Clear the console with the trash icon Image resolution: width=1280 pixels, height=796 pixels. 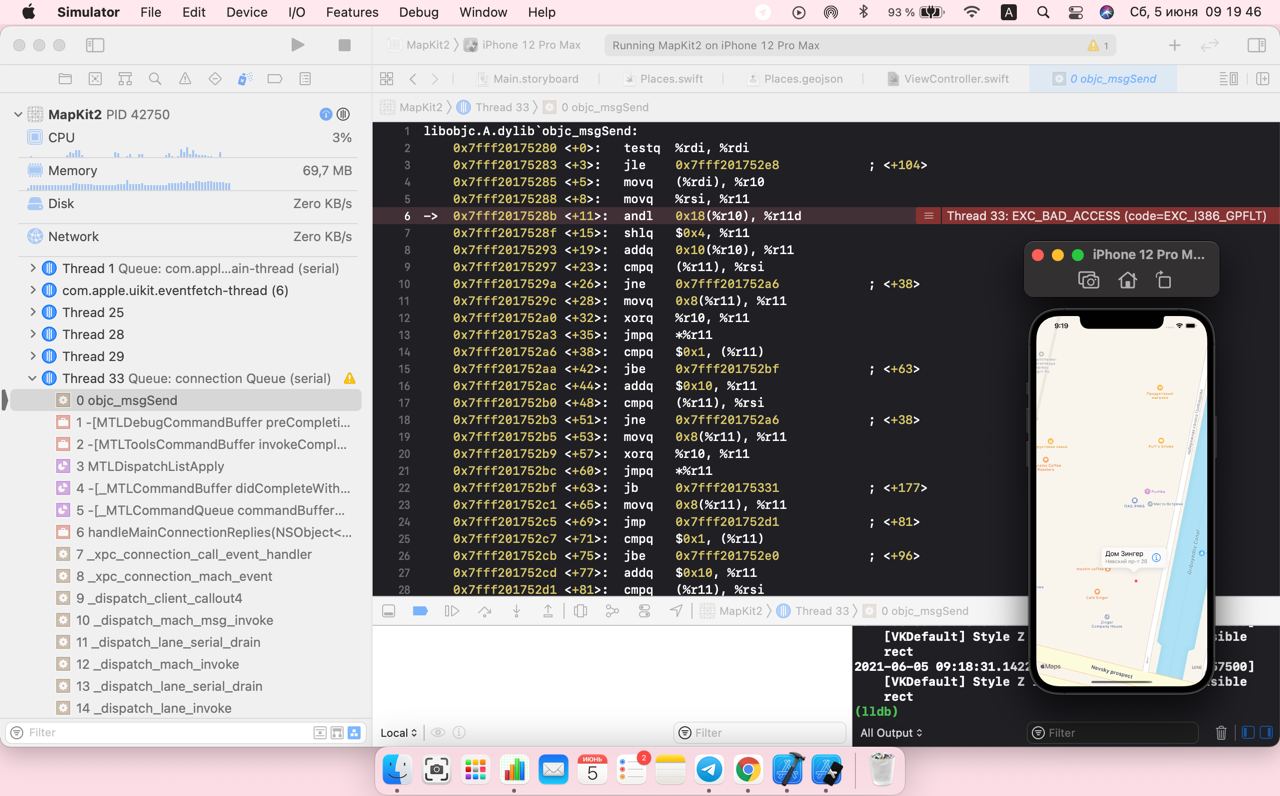(1221, 733)
